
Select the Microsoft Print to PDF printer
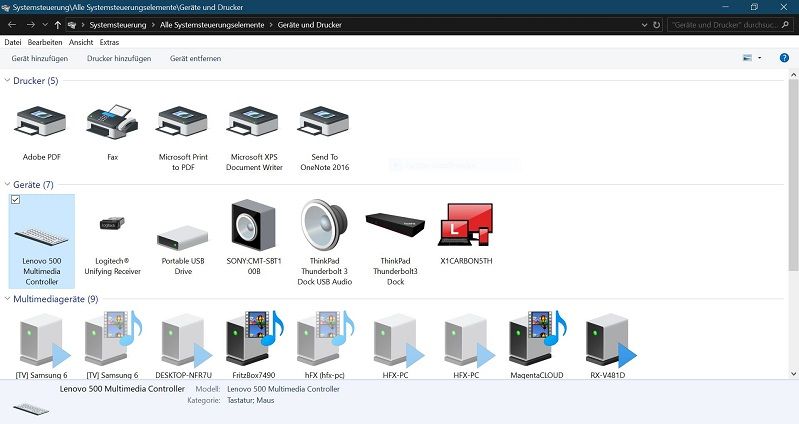click(x=183, y=122)
